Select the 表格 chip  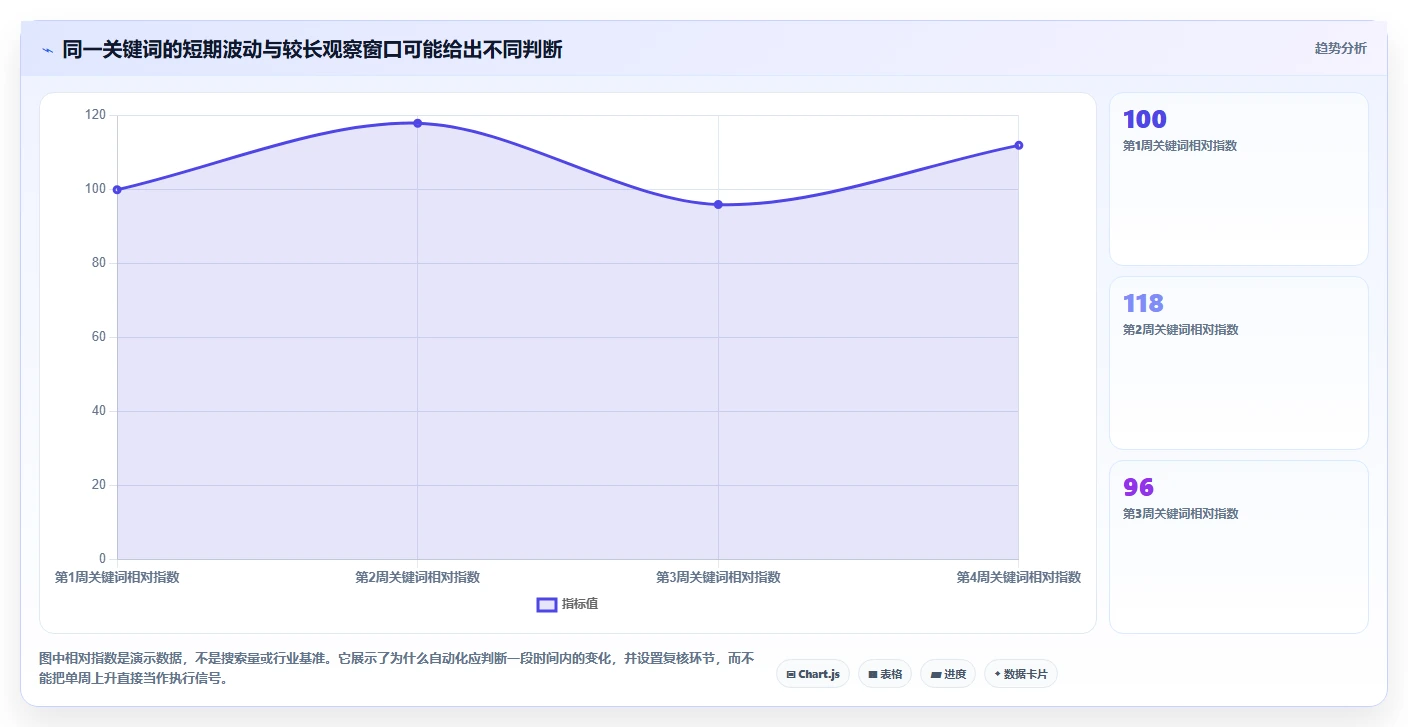[885, 674]
